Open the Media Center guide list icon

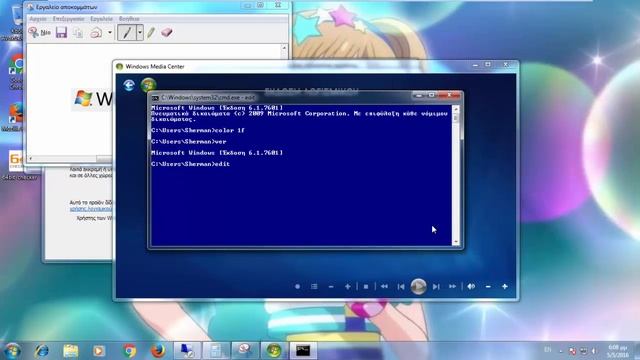click(x=314, y=287)
